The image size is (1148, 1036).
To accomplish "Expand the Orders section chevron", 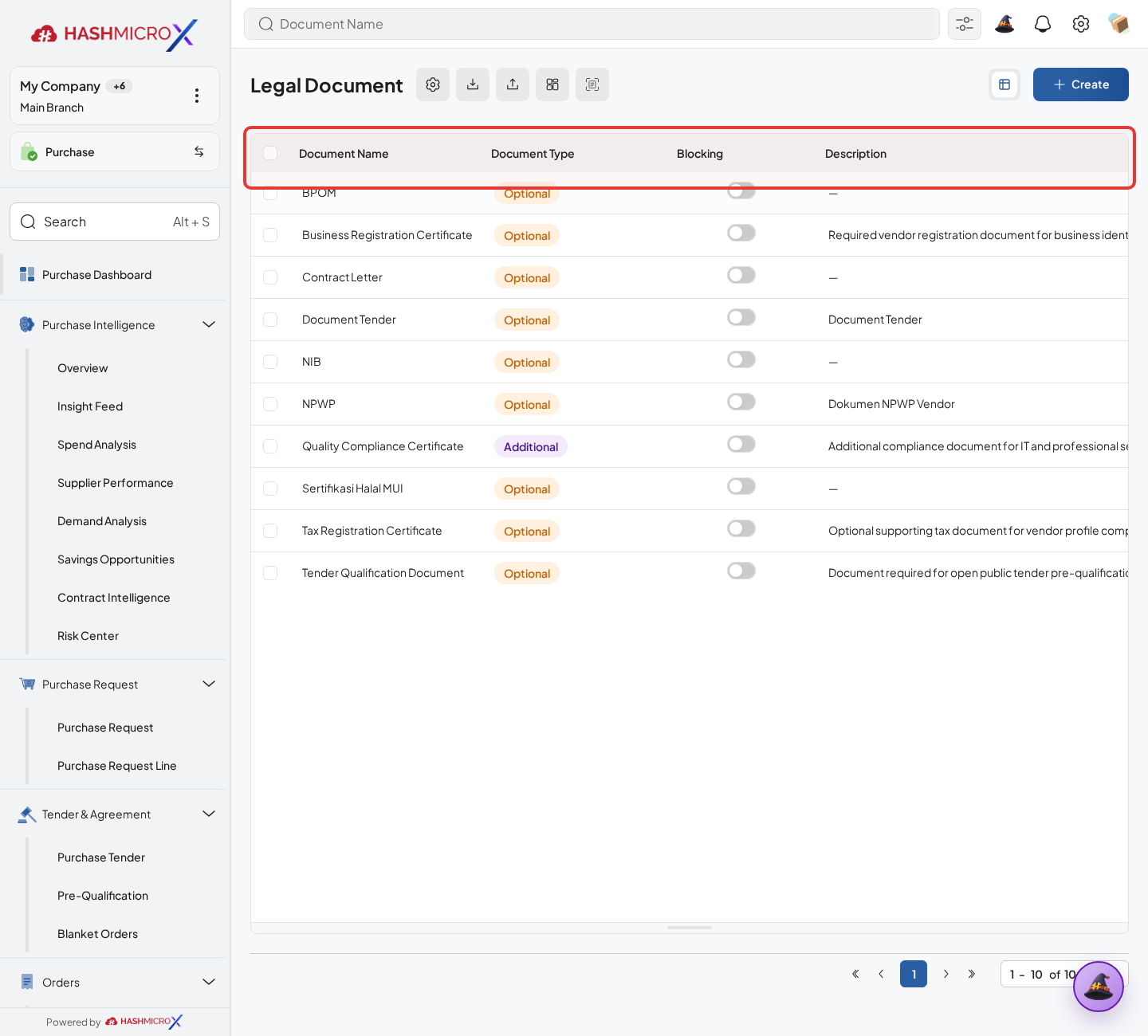I will click(209, 982).
